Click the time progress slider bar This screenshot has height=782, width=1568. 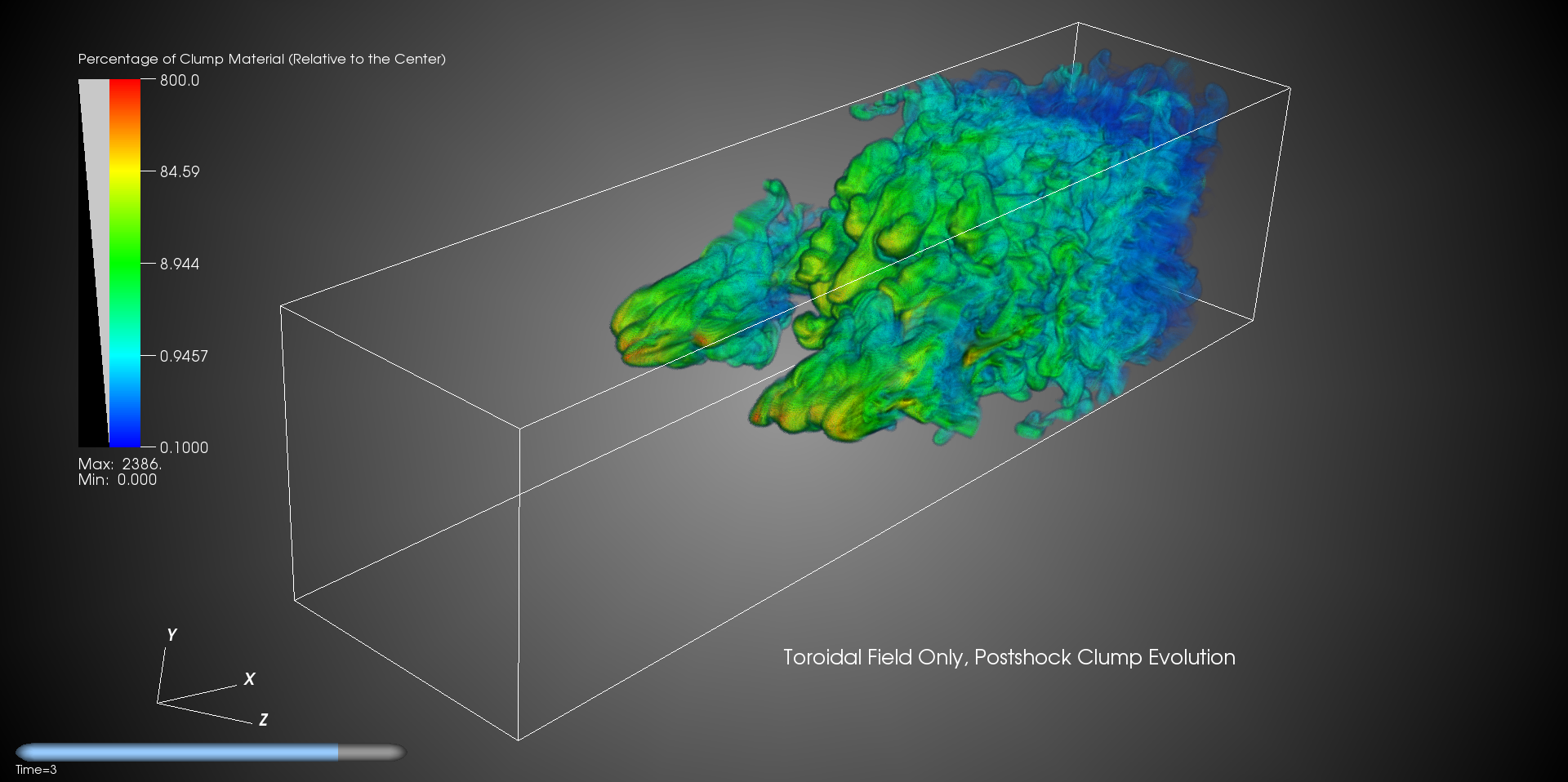(x=210, y=752)
